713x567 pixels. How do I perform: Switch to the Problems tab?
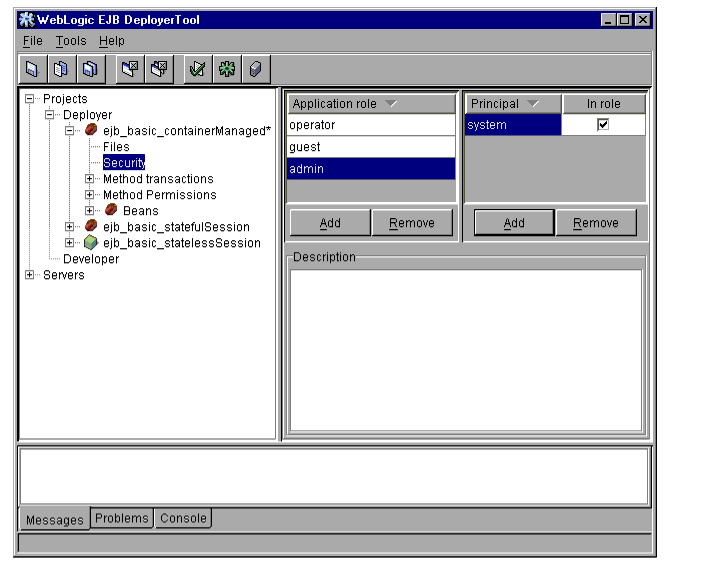122,518
